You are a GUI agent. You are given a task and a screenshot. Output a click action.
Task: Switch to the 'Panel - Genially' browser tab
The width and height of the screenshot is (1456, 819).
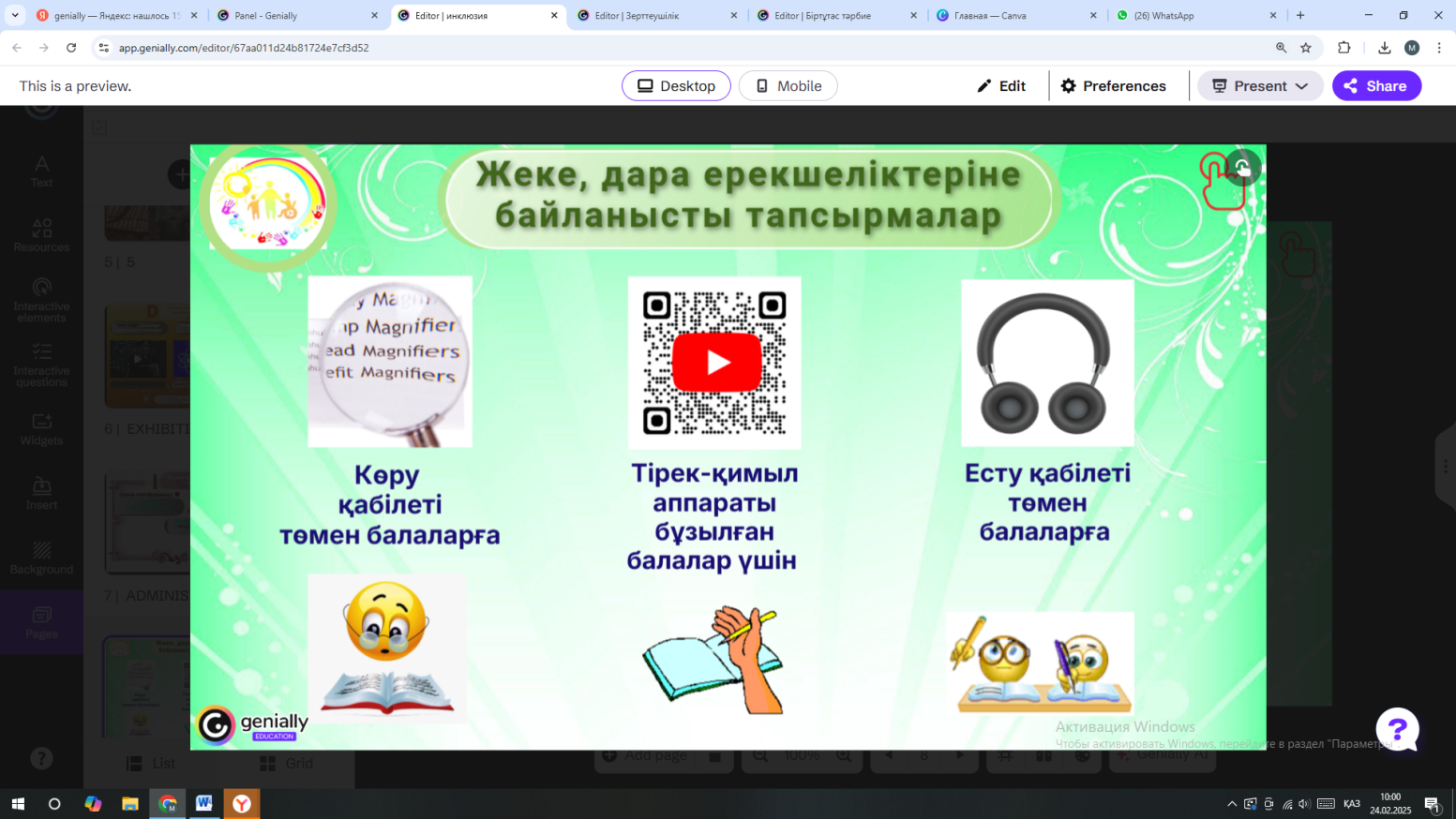pyautogui.click(x=297, y=16)
